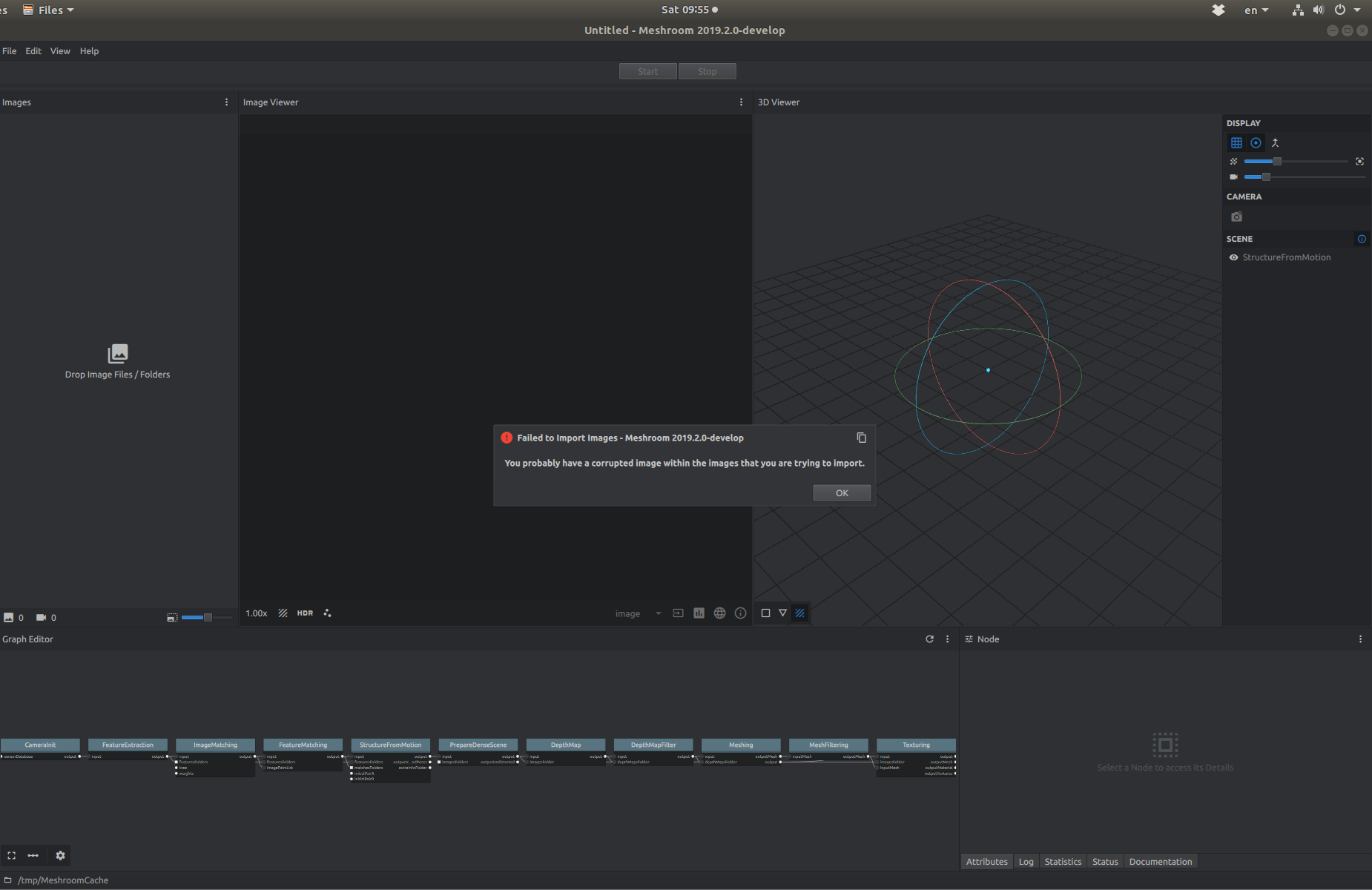Open the Graph Editor options menu
Screen dimensions: 1372x890
tap(947, 639)
